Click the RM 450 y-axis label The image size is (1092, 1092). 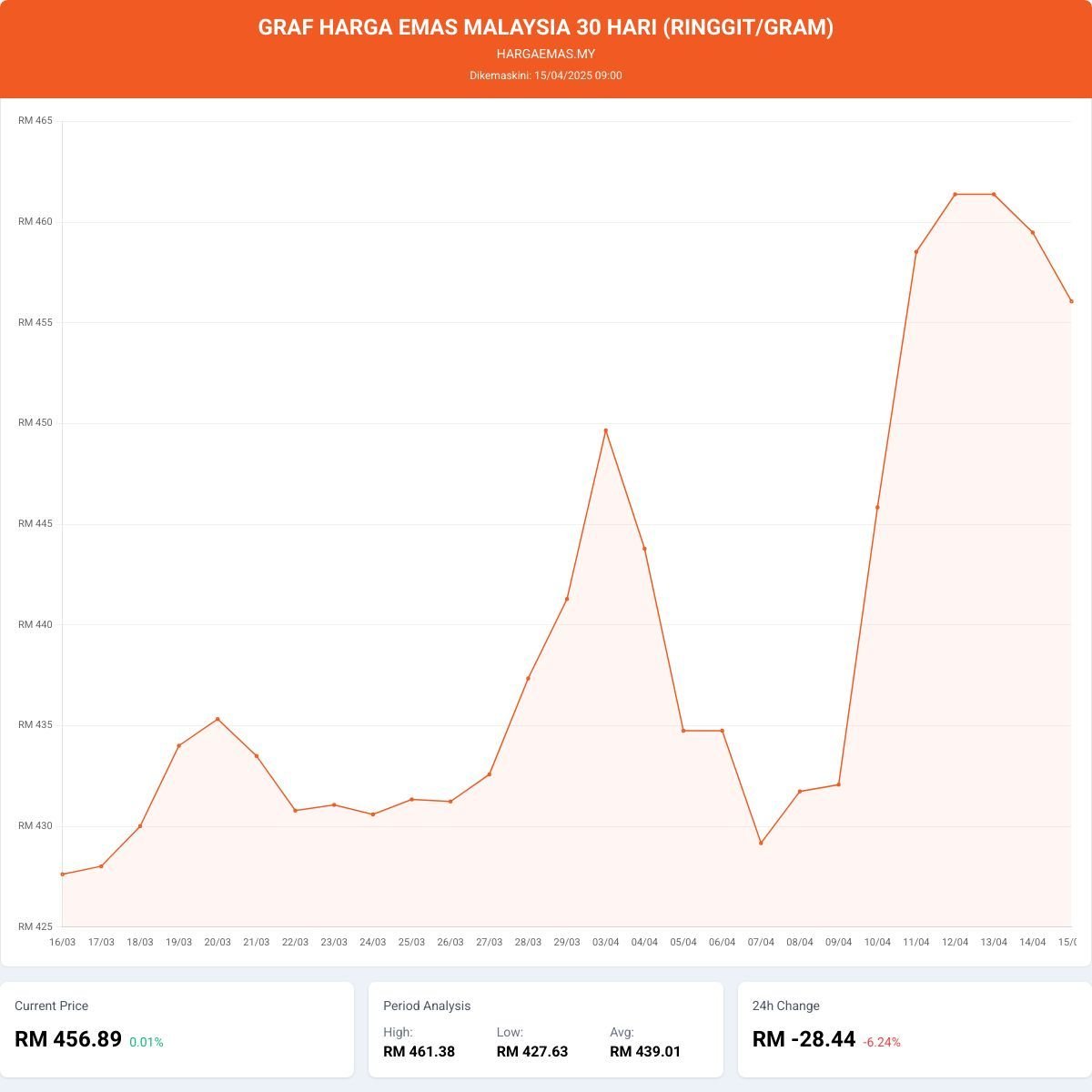pyautogui.click(x=35, y=423)
